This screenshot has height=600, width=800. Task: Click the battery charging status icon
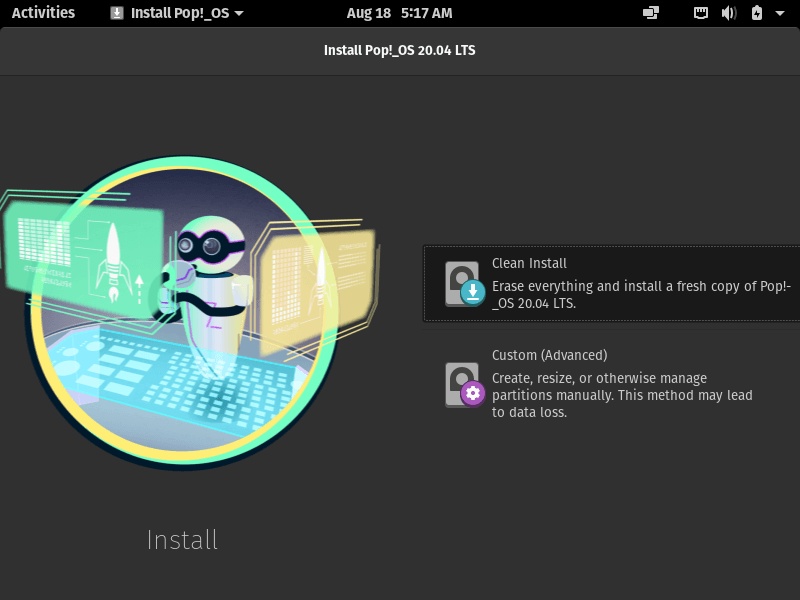[757, 13]
